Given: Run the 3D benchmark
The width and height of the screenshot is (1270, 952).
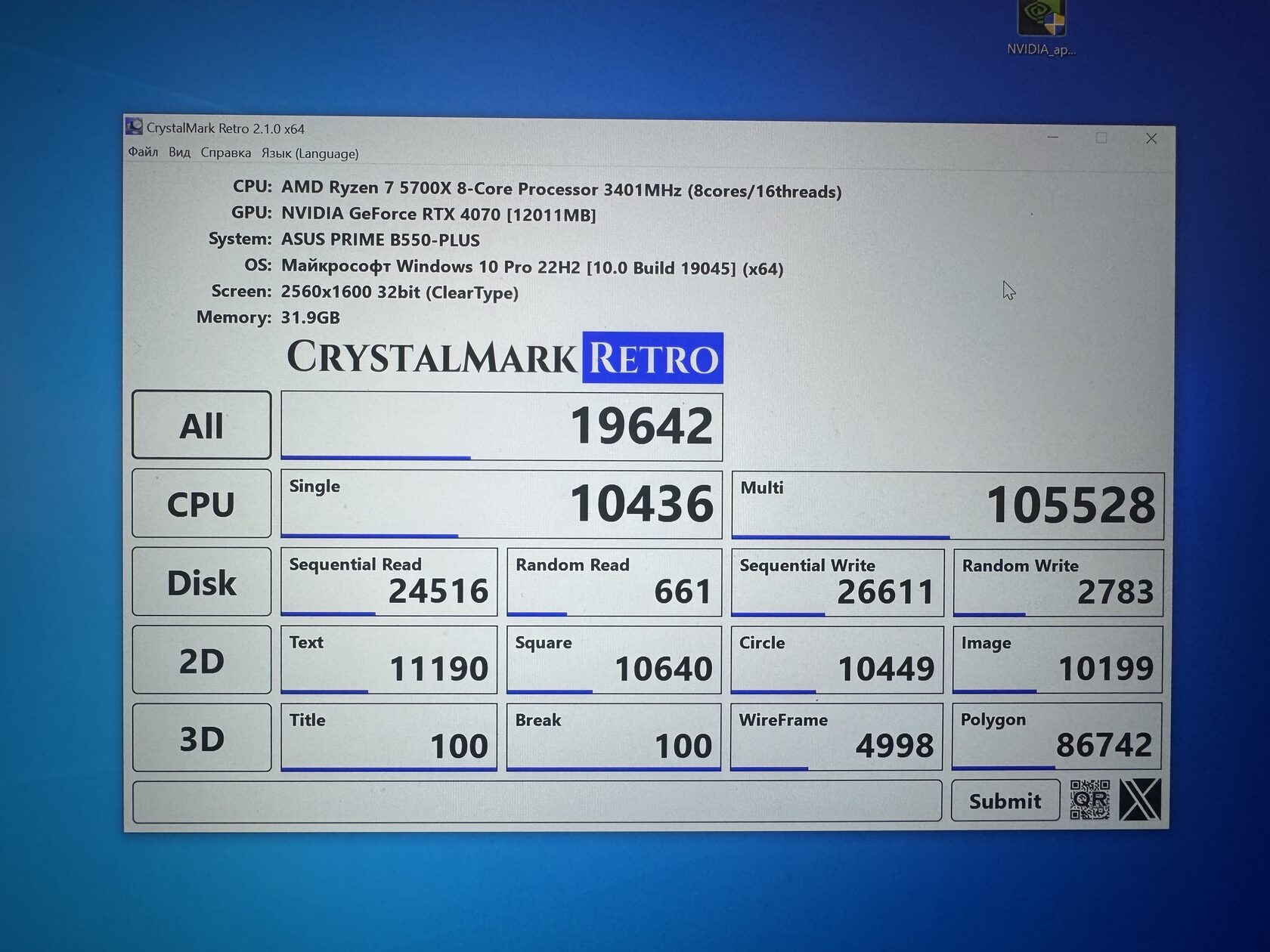Looking at the screenshot, I should [201, 737].
